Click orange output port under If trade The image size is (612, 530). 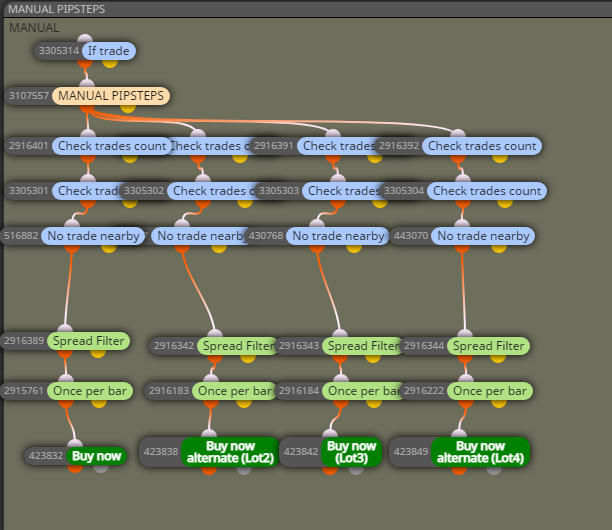pyautogui.click(x=85, y=63)
